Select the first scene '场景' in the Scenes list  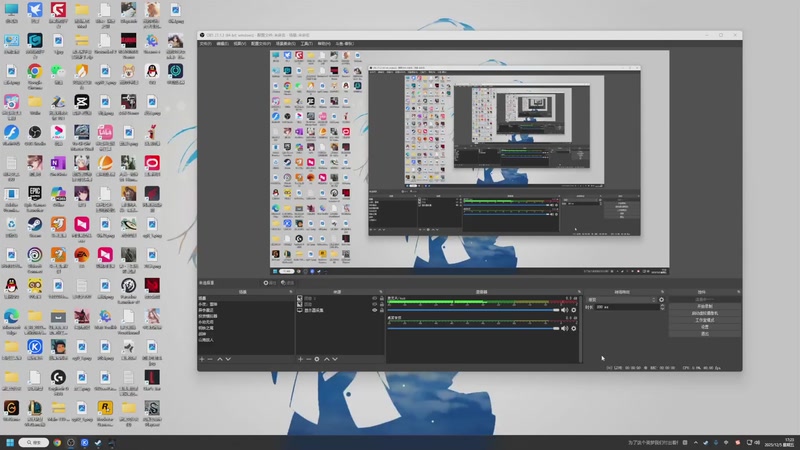pyautogui.click(x=246, y=298)
